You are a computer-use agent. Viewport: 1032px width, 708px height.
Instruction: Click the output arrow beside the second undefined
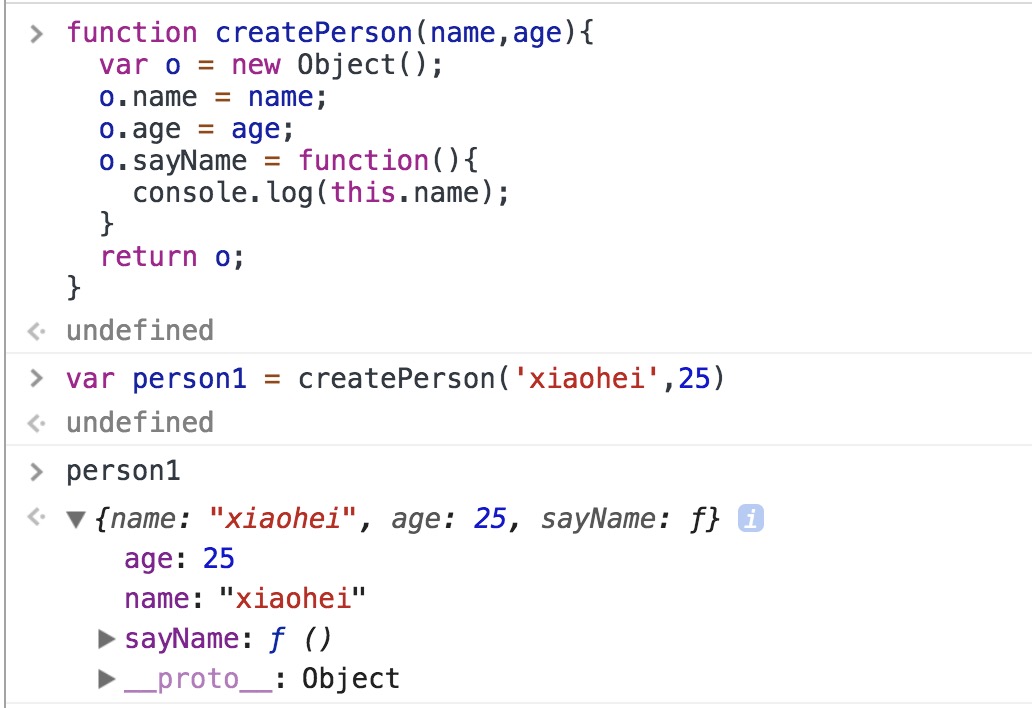tap(36, 423)
